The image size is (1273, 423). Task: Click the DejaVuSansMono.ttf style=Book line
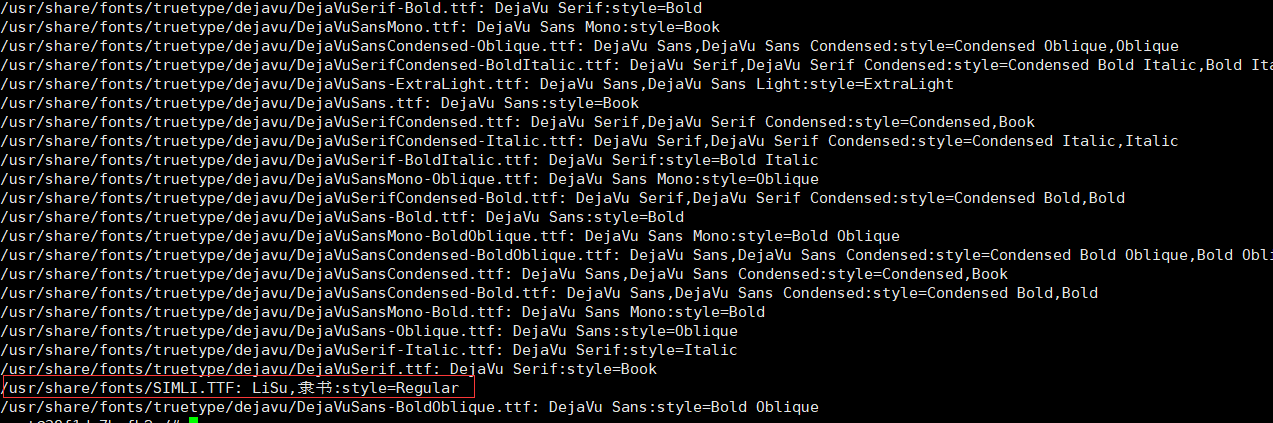tap(360, 27)
